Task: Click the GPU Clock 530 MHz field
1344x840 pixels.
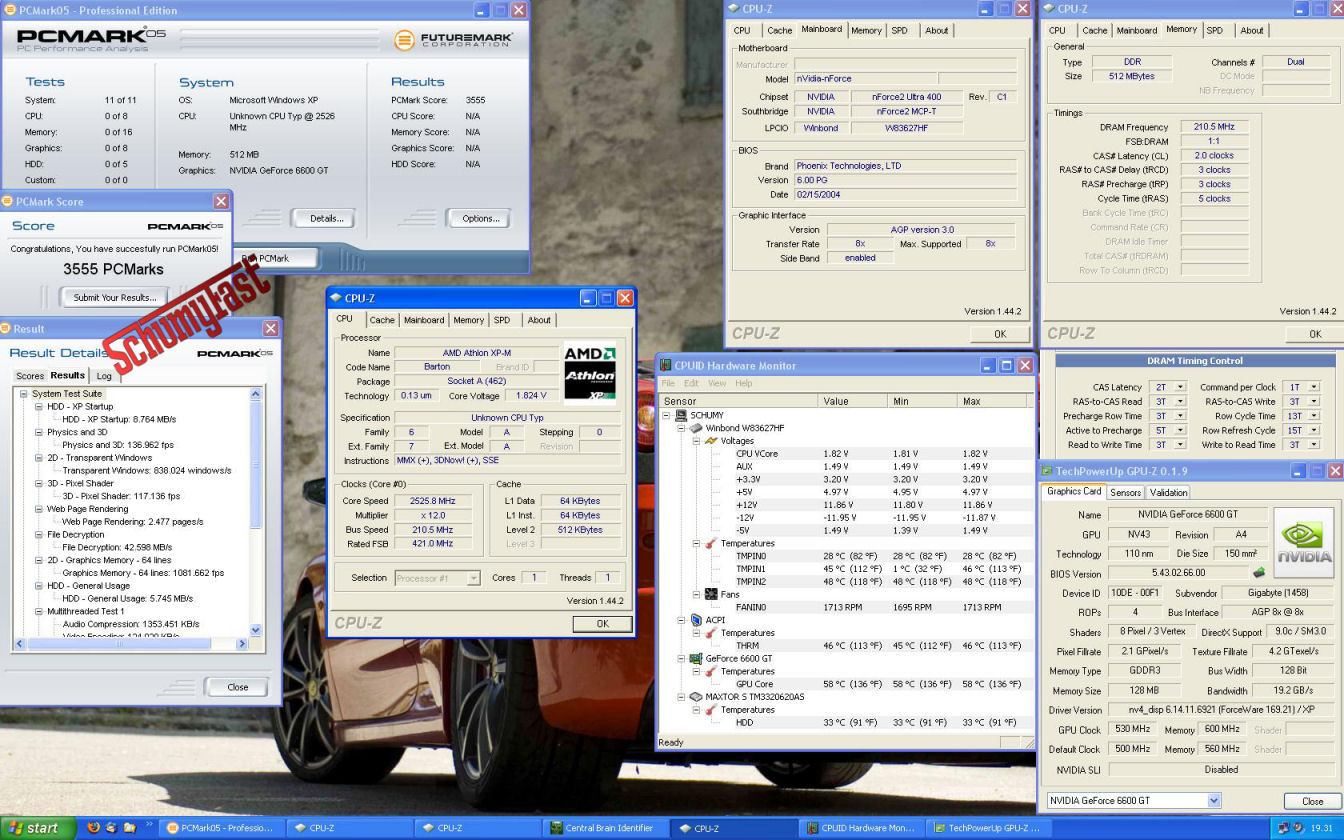Action: point(1133,730)
